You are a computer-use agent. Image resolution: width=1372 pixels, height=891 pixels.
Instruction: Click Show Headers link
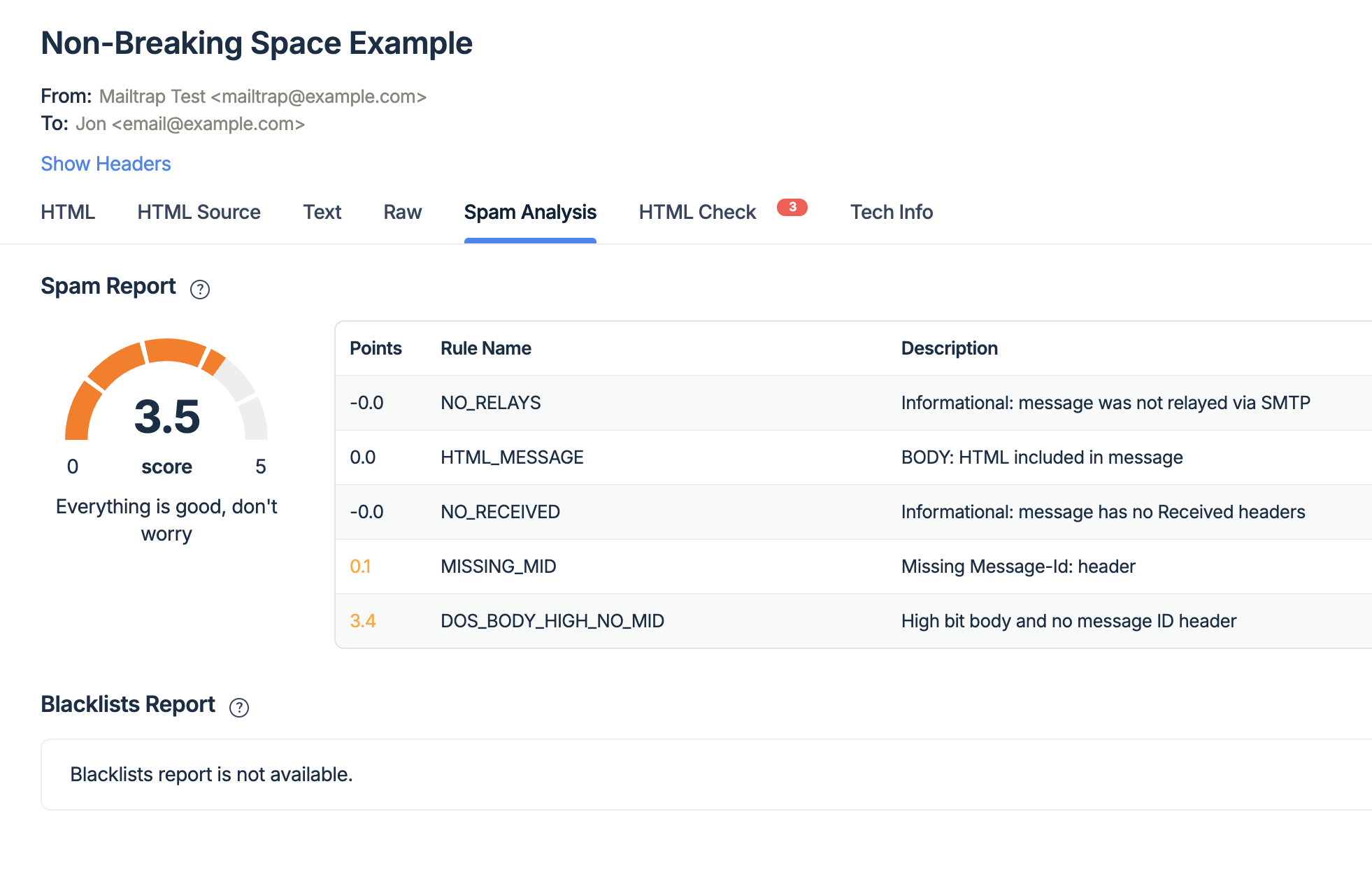(x=106, y=164)
